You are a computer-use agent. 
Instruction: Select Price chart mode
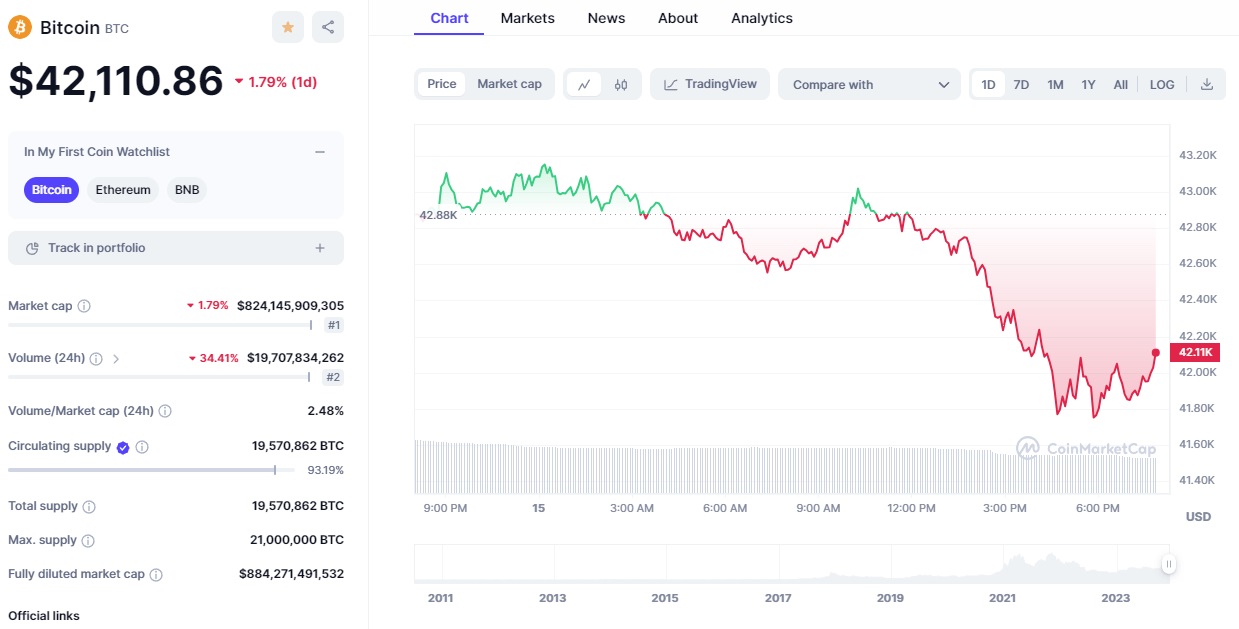coord(442,85)
